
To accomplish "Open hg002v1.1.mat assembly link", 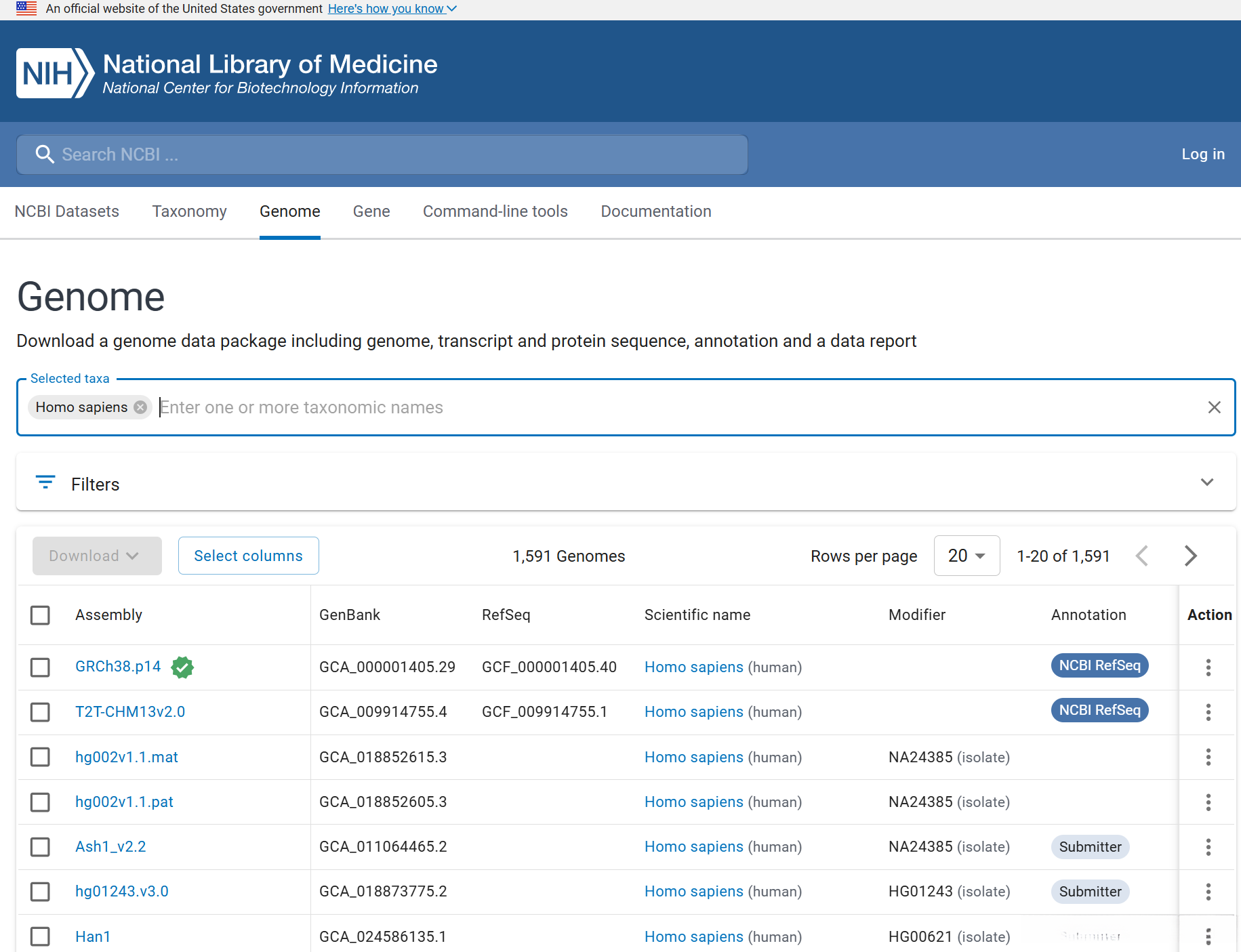I will tap(127, 757).
